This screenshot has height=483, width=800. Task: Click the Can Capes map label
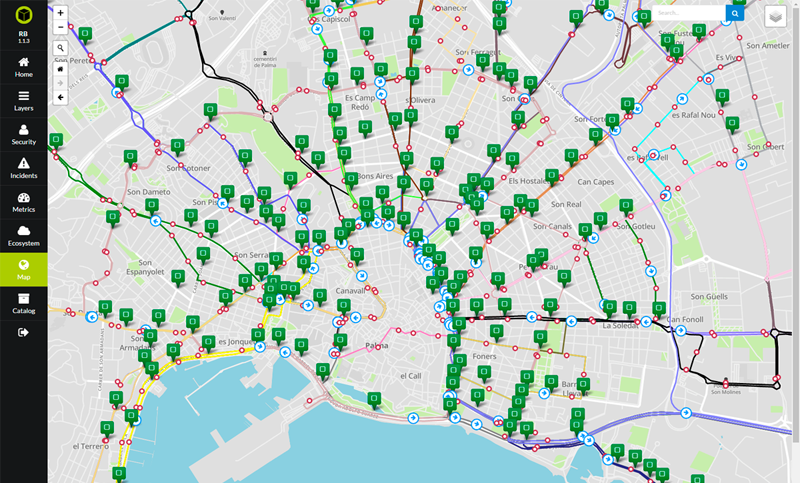point(595,182)
